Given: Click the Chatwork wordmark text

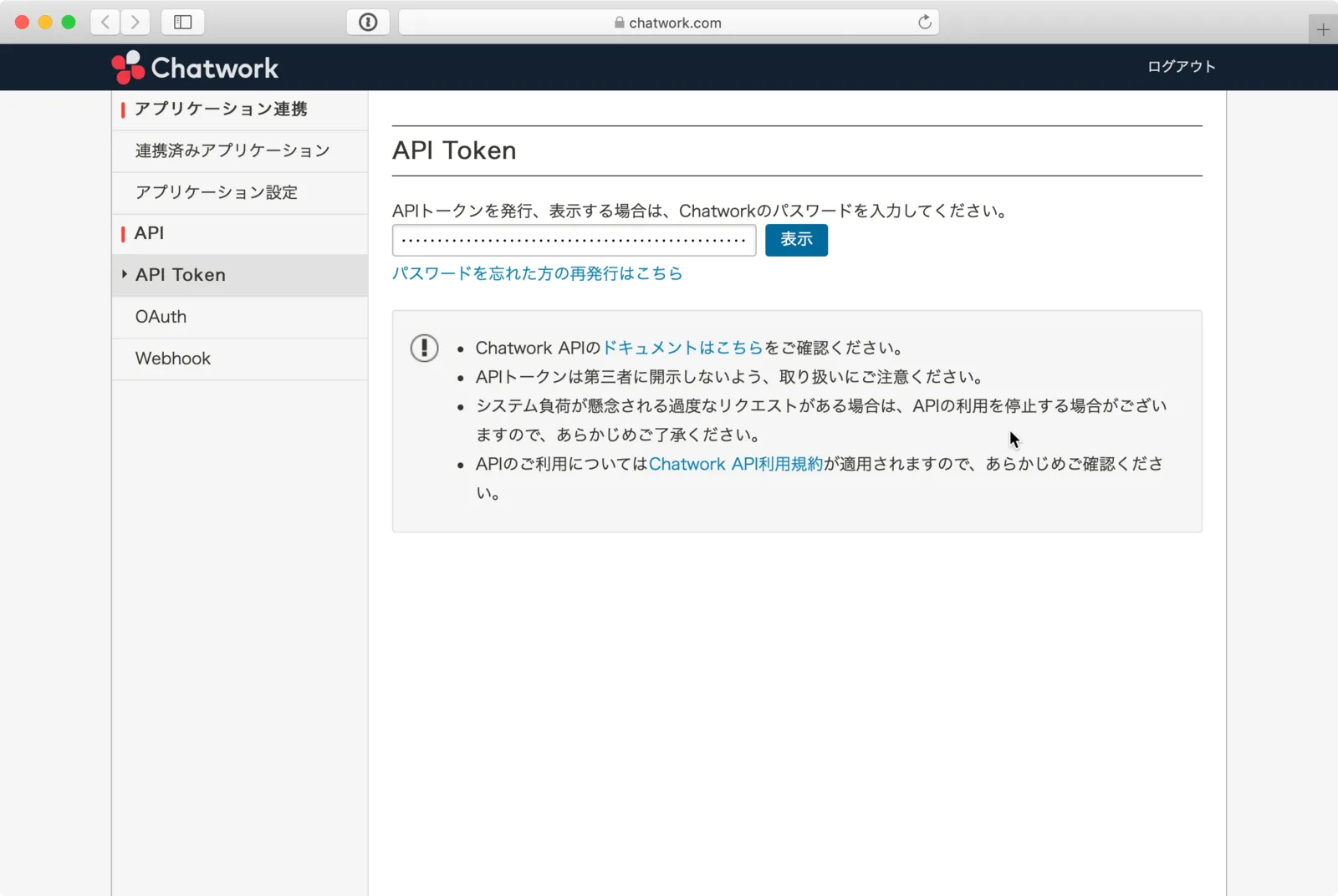Looking at the screenshot, I should (215, 68).
